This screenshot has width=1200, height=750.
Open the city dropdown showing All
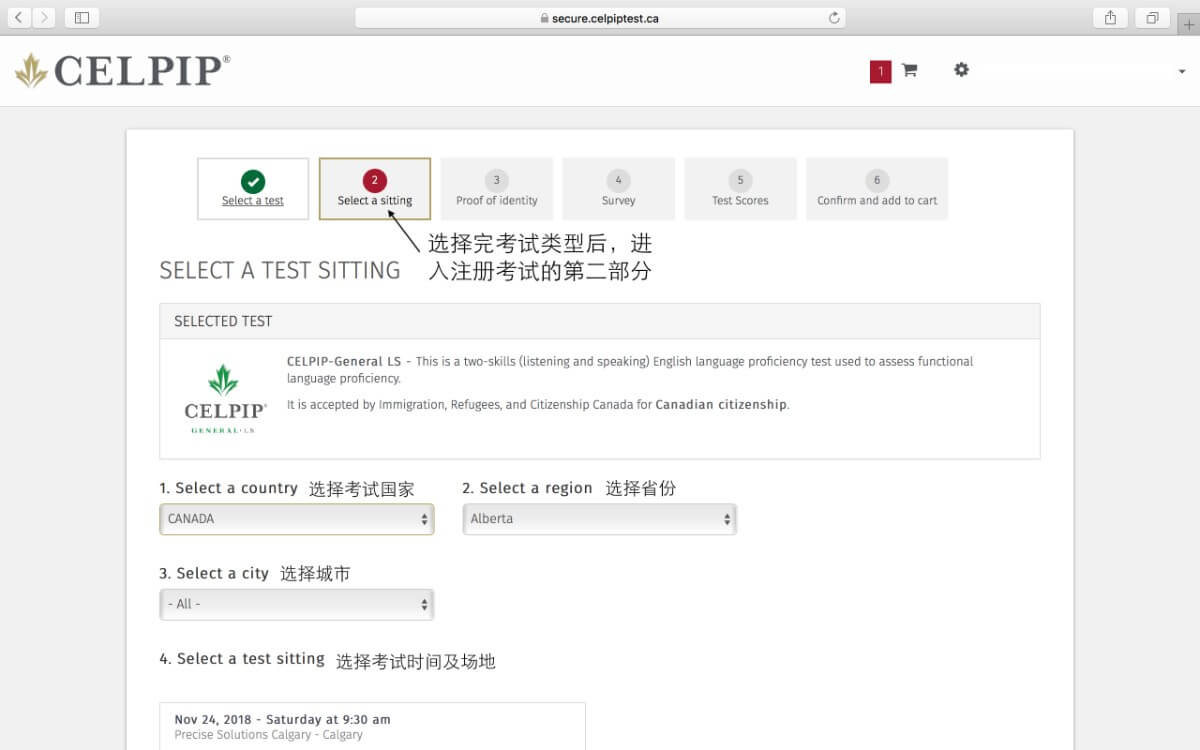coord(297,604)
